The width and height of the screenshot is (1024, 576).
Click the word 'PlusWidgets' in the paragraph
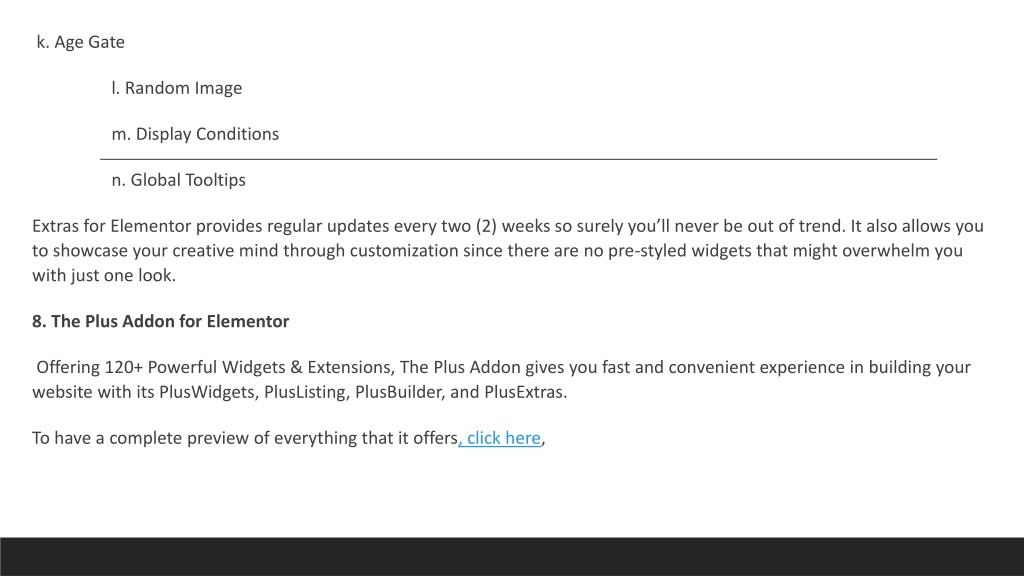206,392
